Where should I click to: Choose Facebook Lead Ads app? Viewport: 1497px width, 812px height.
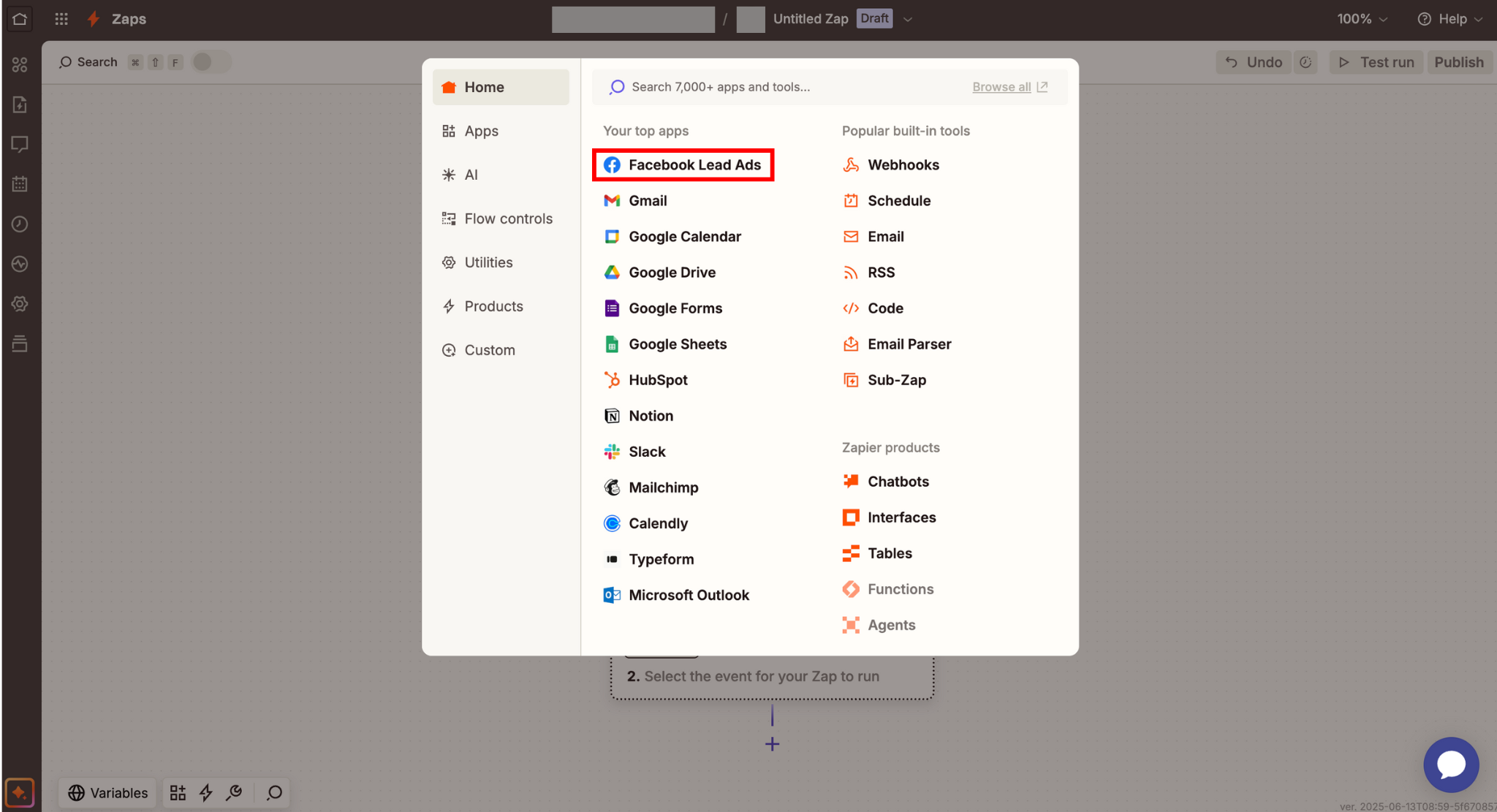pos(683,165)
